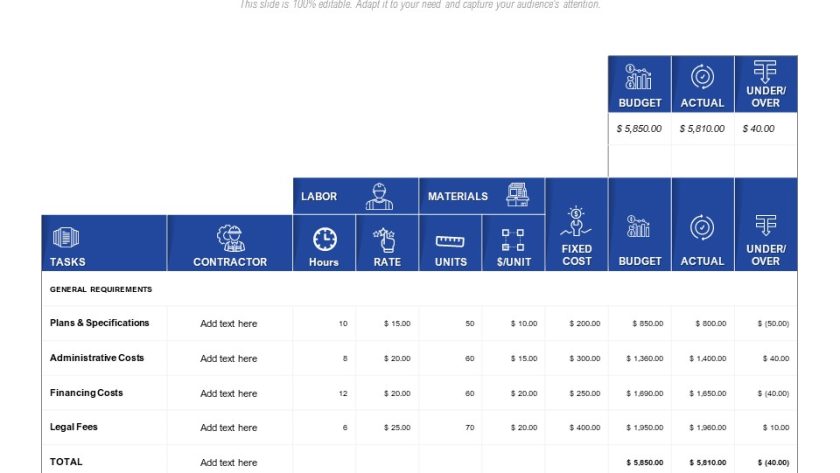Select actual $ 1,650.00 cell
Image resolution: width=840 pixels, height=473 pixels.
click(x=708, y=393)
